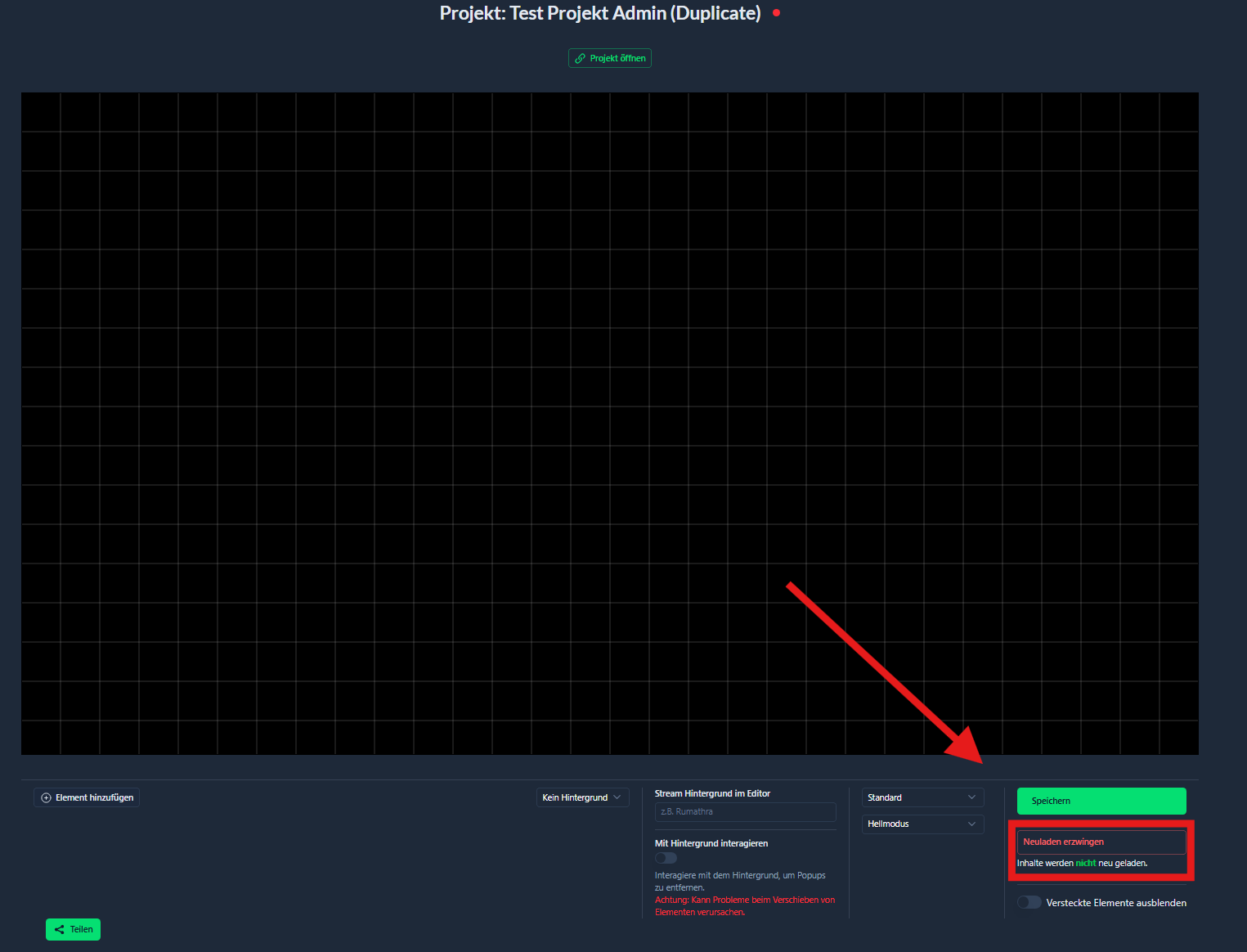Screen dimensions: 1247x952
Task: Enable Mit Hintergrund interagieren switch
Action: 666,858
